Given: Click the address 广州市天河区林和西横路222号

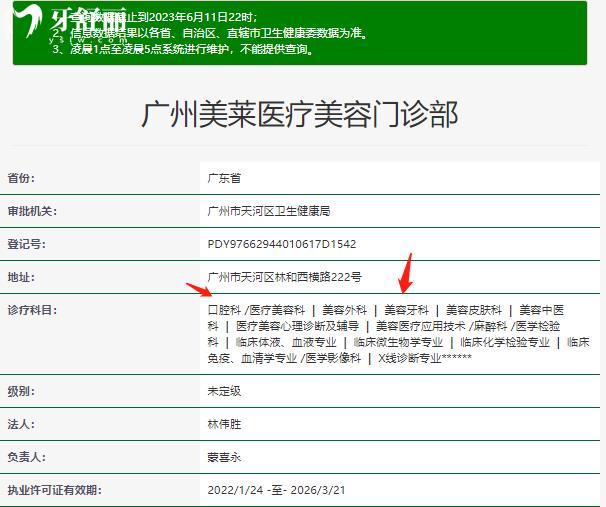Looking at the screenshot, I should point(284,277).
